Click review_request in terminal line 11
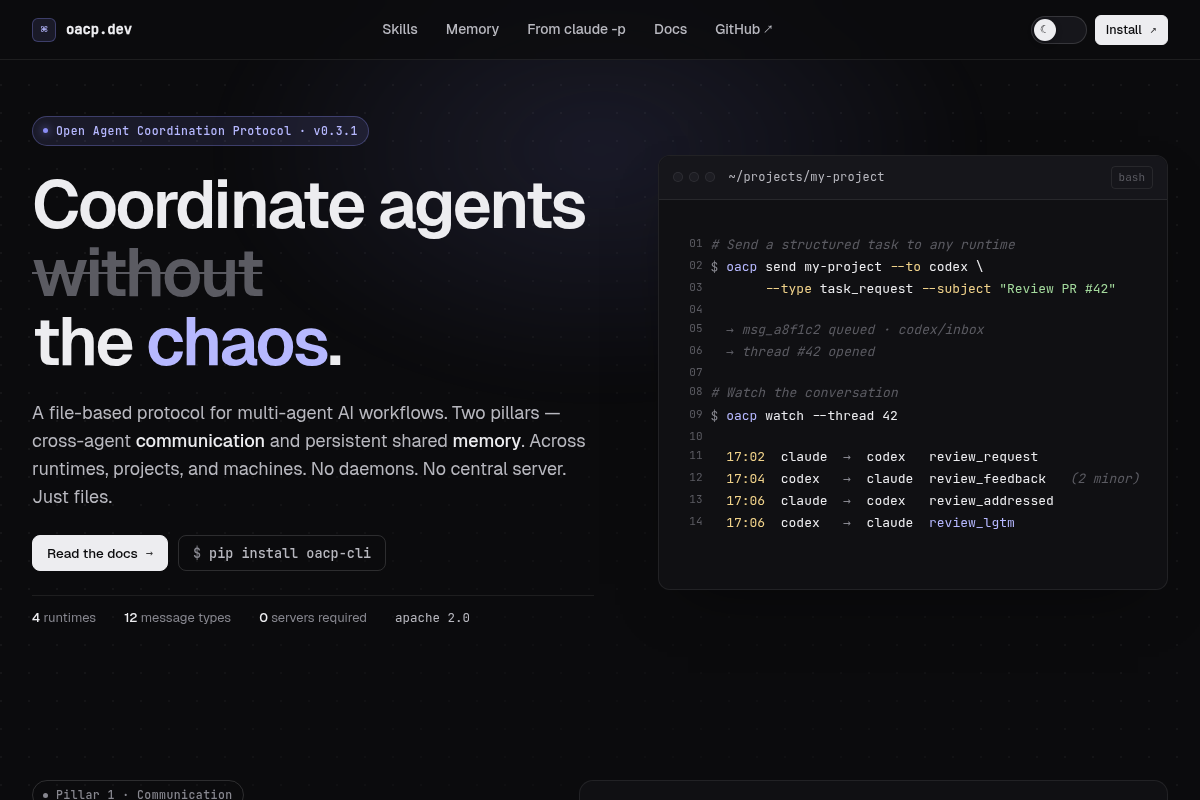The width and height of the screenshot is (1200, 800). point(983,457)
